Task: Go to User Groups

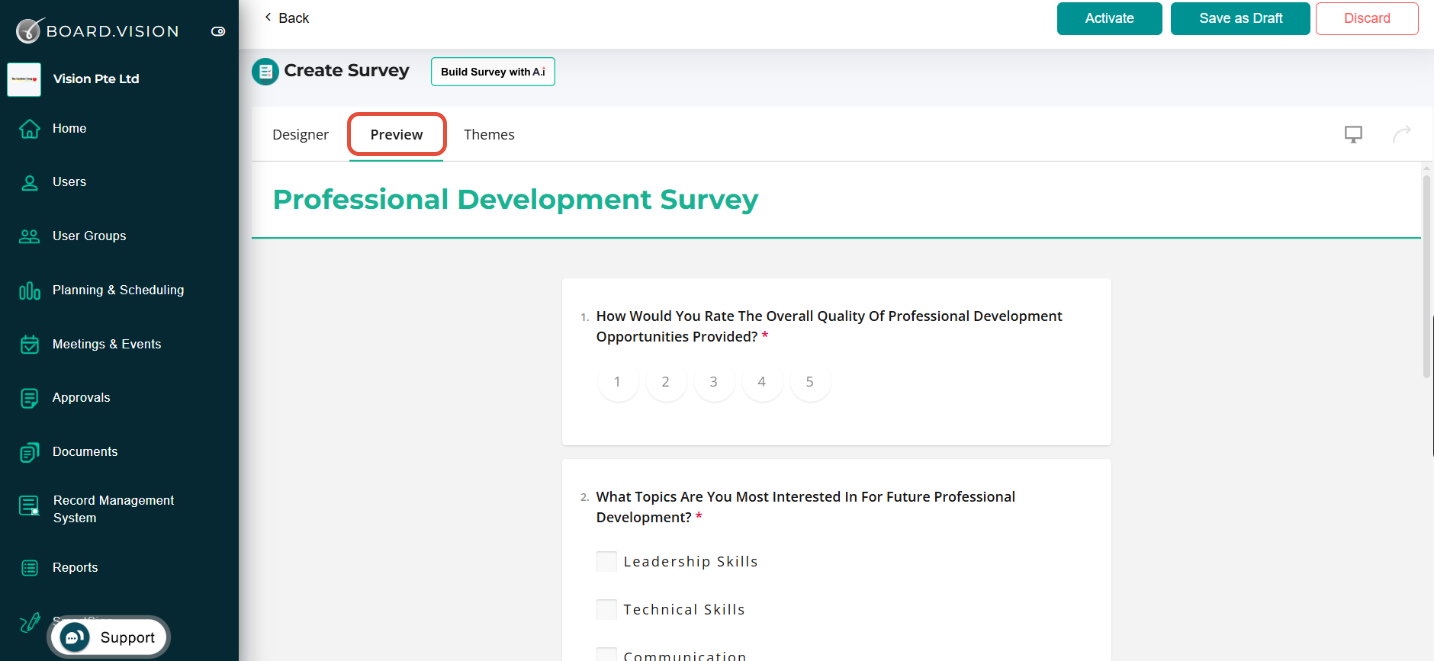Action: (89, 236)
